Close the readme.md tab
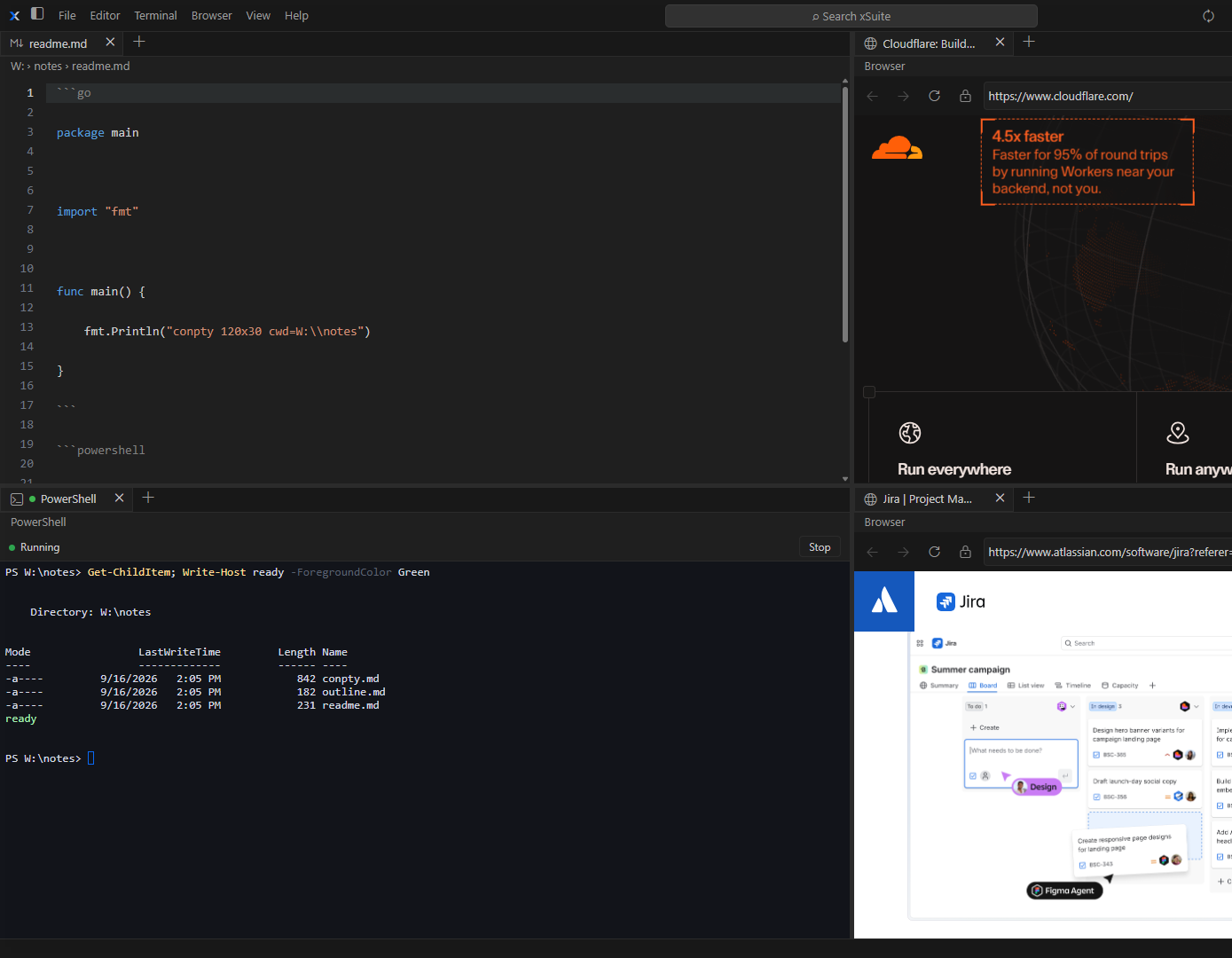The height and width of the screenshot is (958, 1232). coord(110,42)
